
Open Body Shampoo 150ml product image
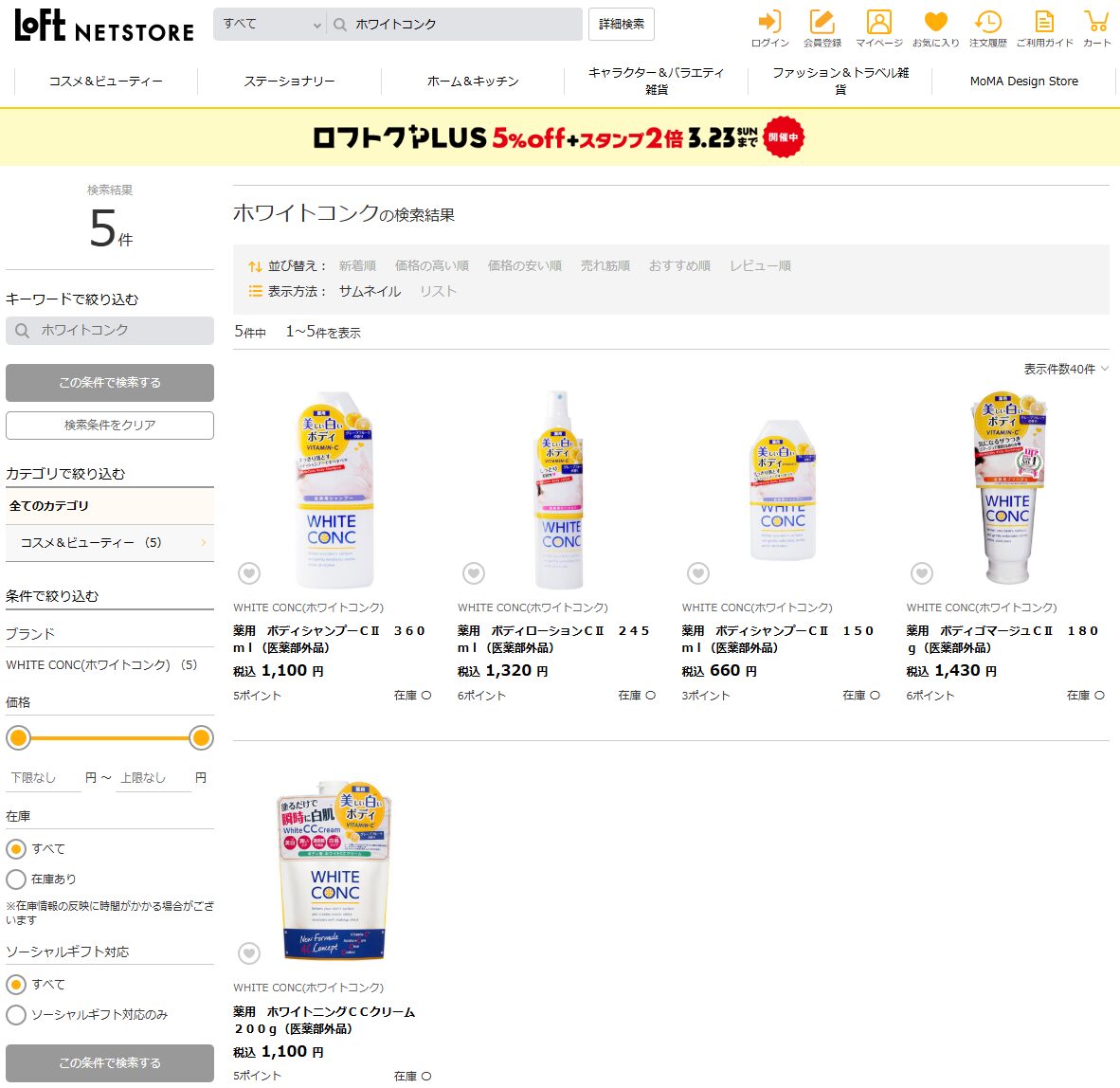pyautogui.click(x=783, y=491)
